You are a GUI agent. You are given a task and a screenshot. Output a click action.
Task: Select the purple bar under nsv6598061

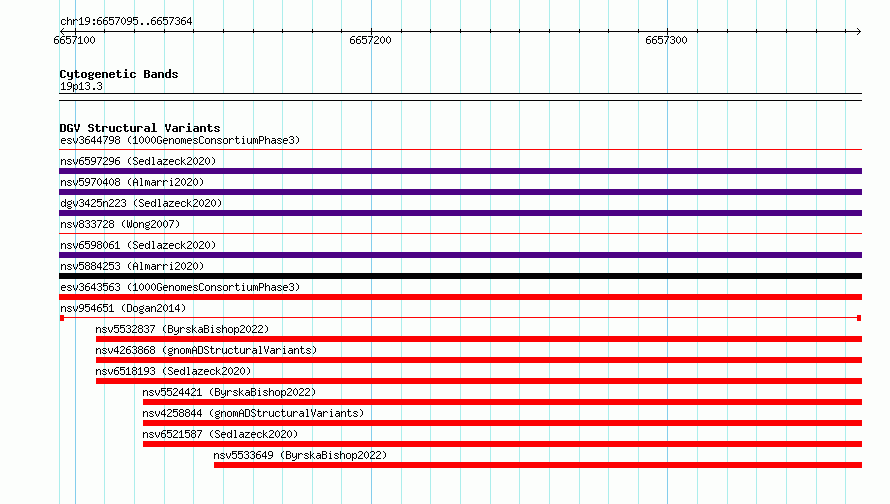tap(460, 255)
